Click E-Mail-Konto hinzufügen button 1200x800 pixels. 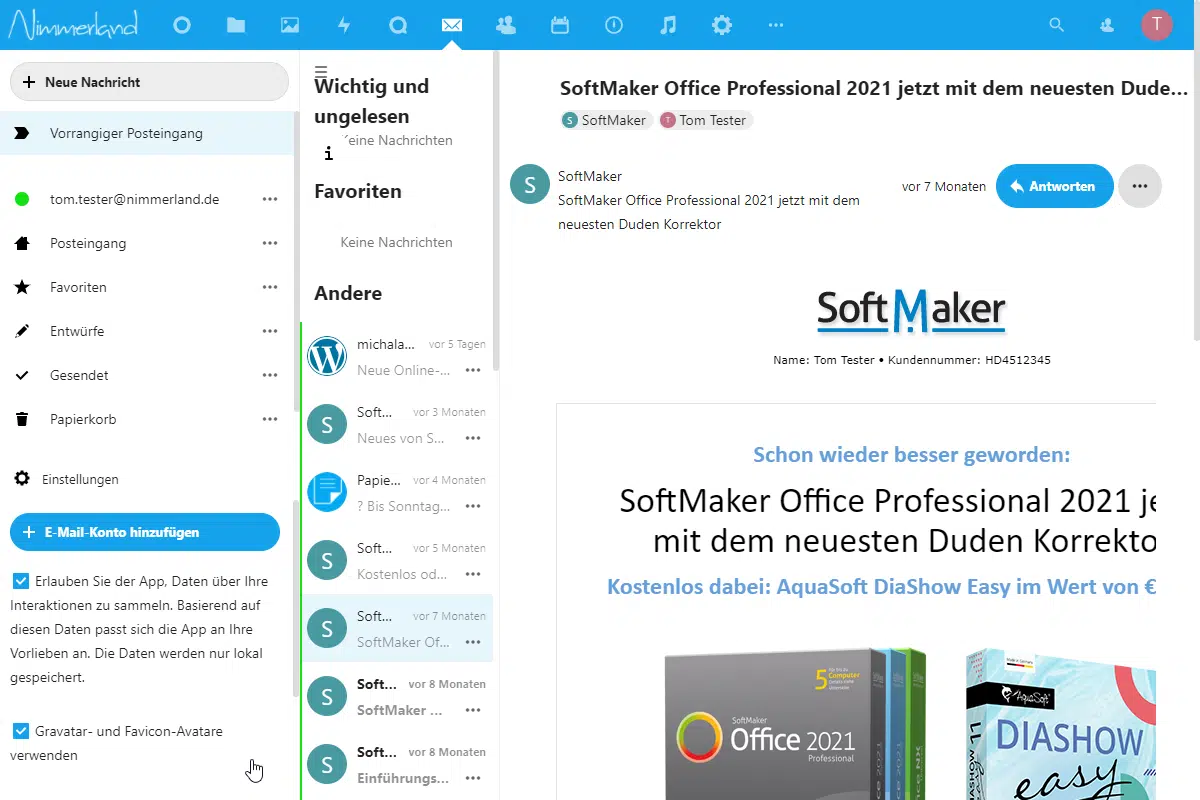pos(145,532)
